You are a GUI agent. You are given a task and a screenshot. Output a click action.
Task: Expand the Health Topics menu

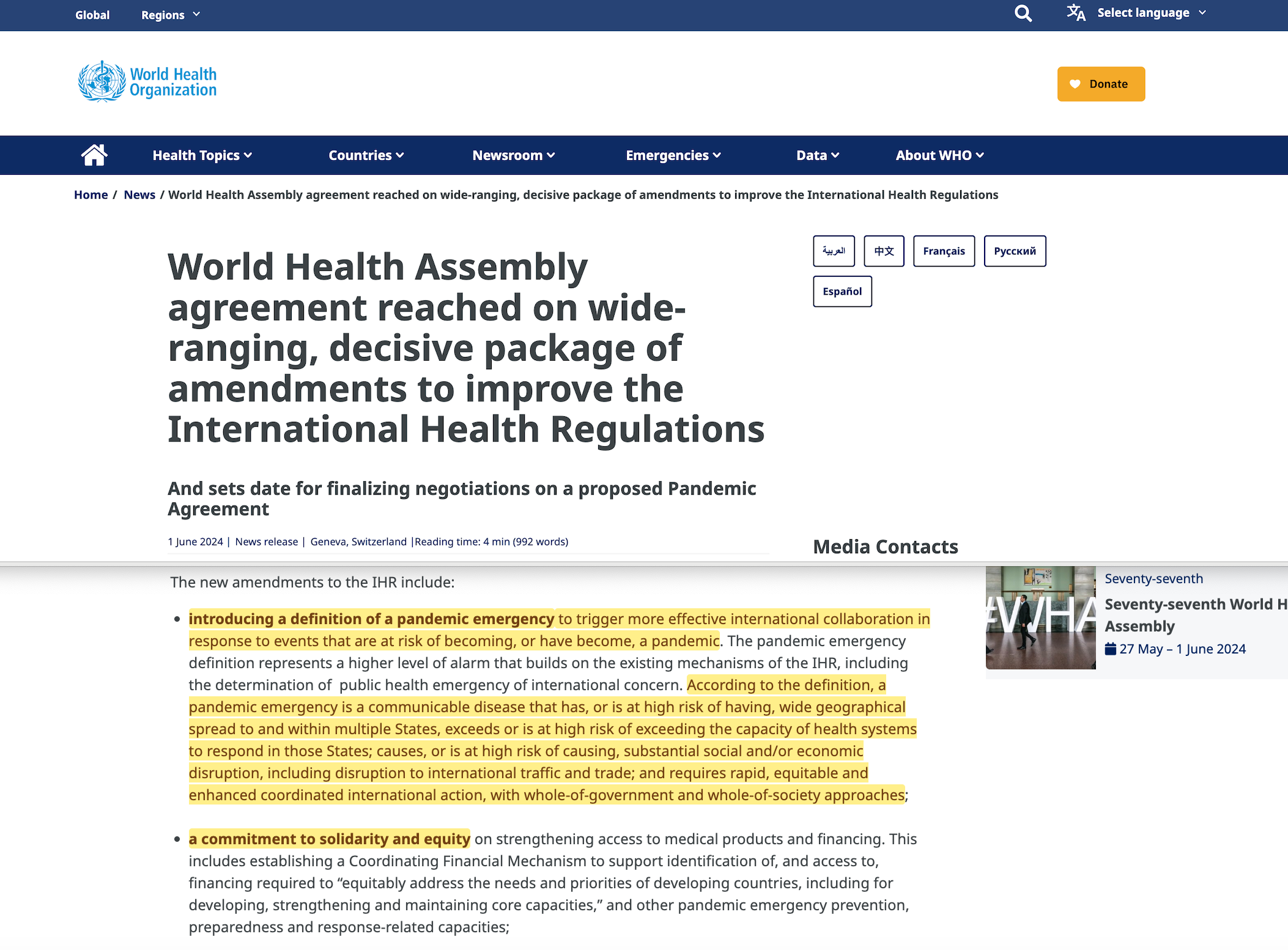pyautogui.click(x=202, y=155)
